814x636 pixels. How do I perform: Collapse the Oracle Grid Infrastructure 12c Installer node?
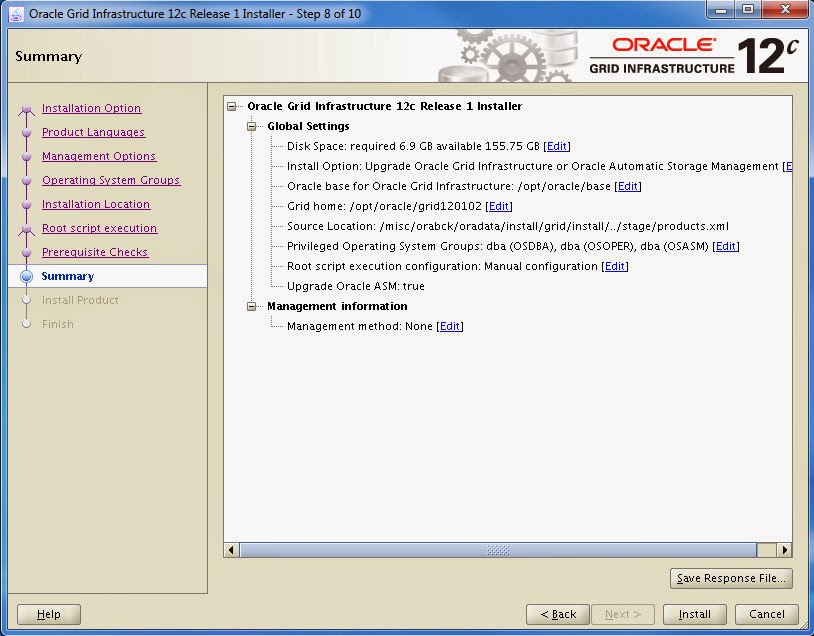pos(231,106)
